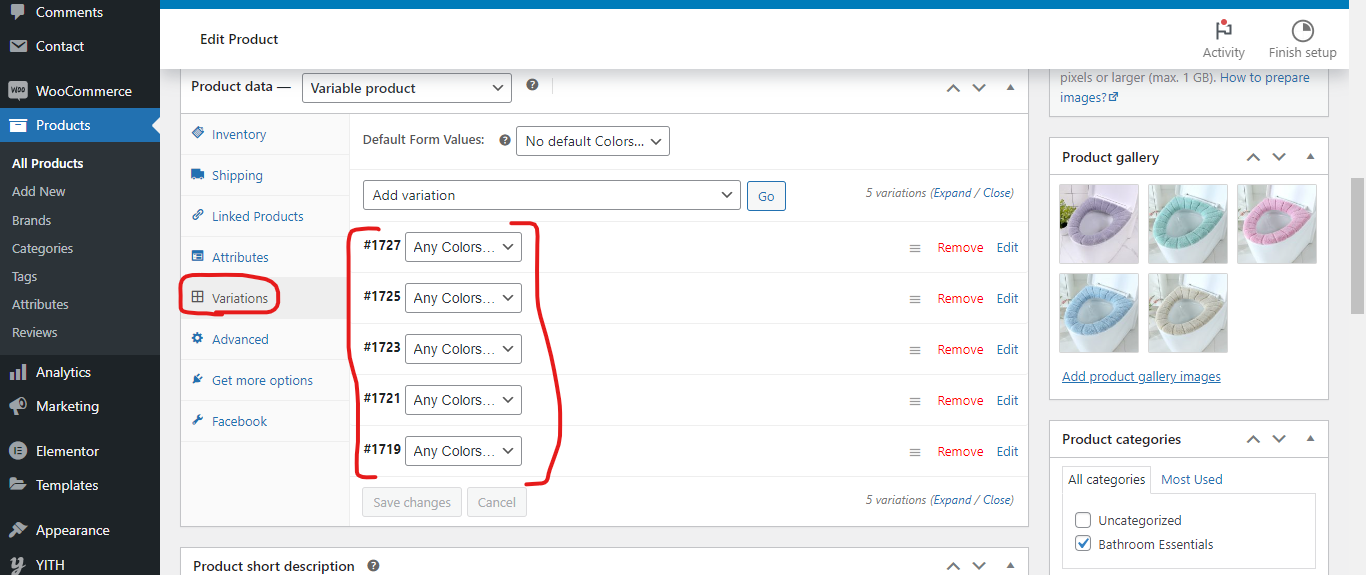Open Reviews in Products menu
The width and height of the screenshot is (1366, 575).
point(34,332)
